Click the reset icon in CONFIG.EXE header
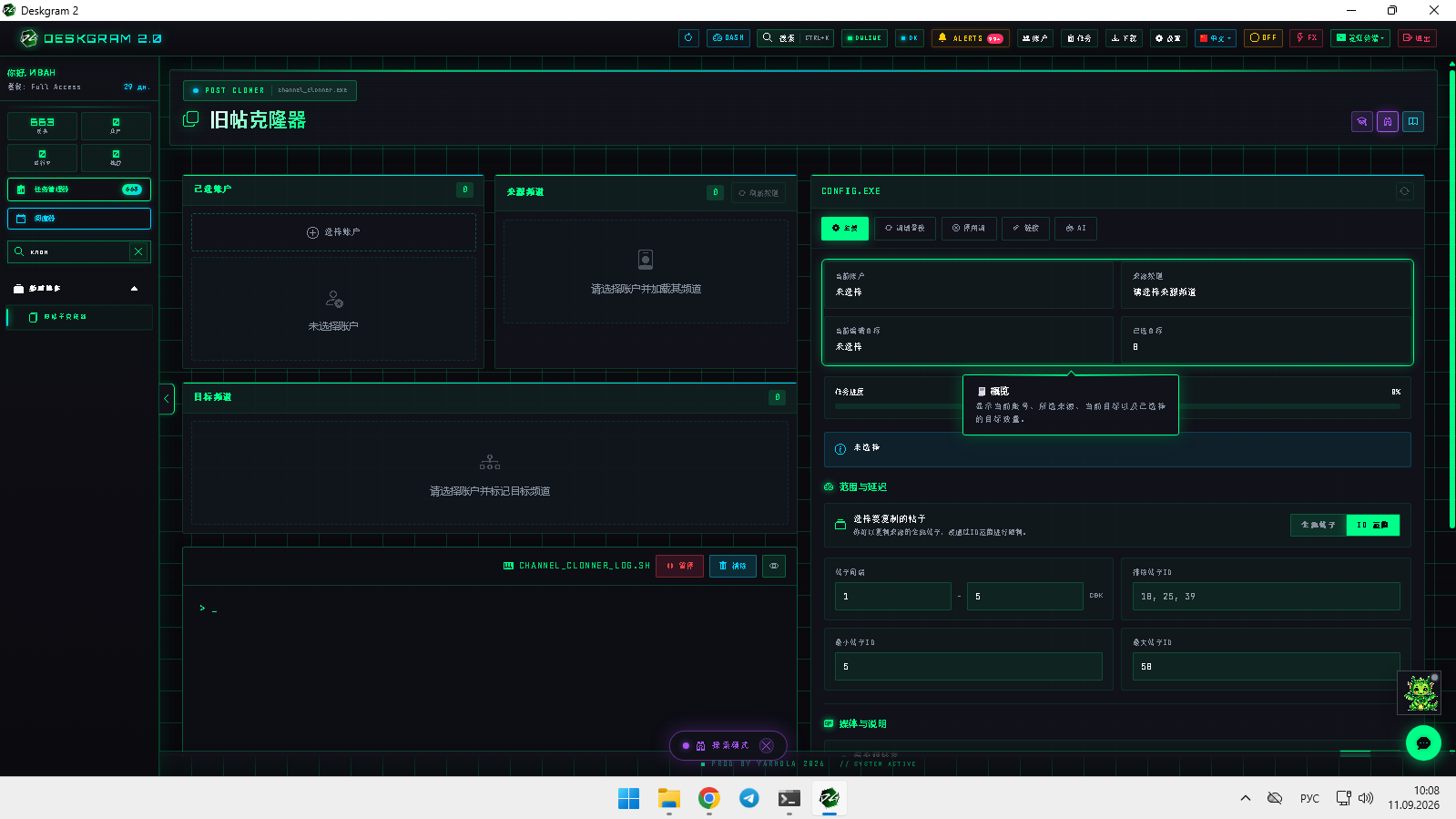This screenshot has height=819, width=1456. [1404, 191]
